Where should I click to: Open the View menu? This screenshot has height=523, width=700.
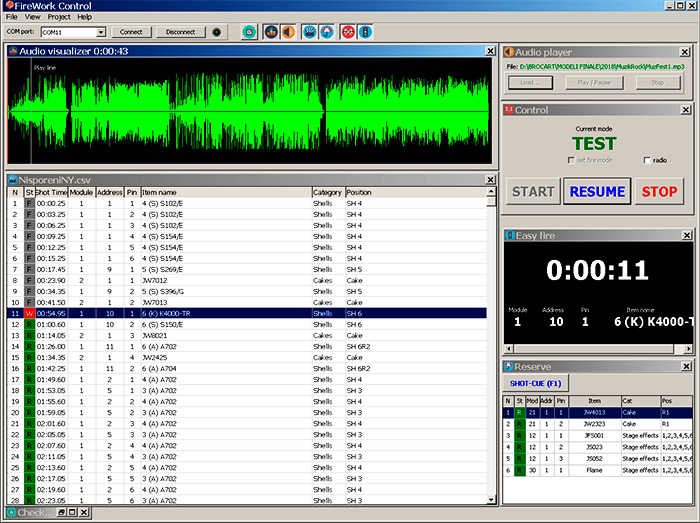(x=32, y=17)
